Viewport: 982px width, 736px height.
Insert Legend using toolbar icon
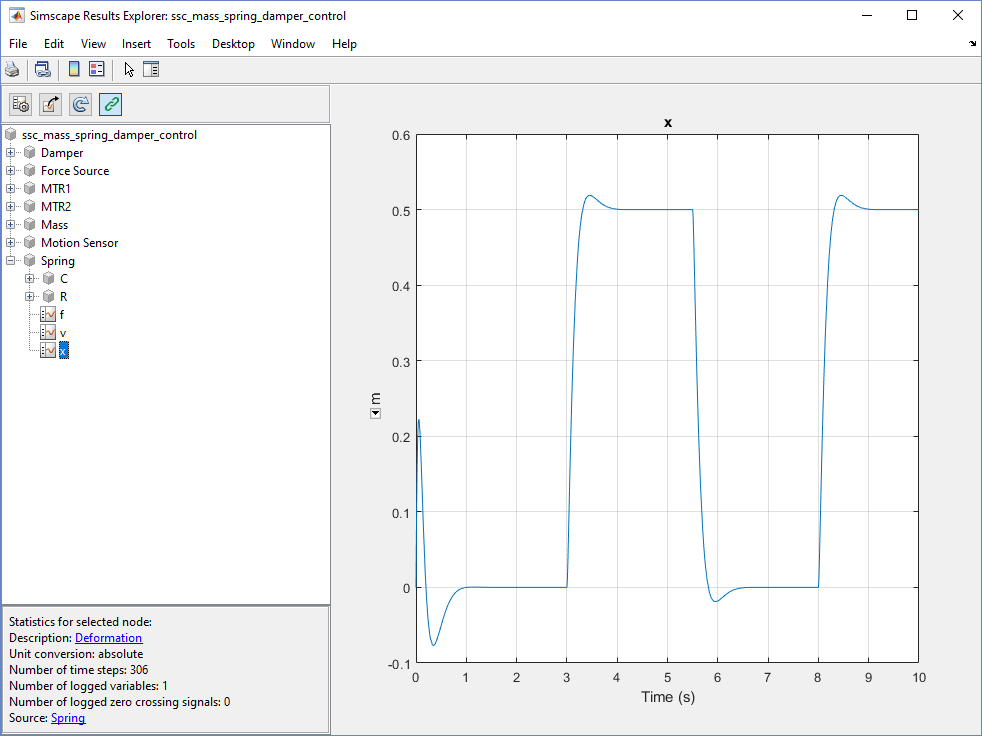click(x=97, y=69)
